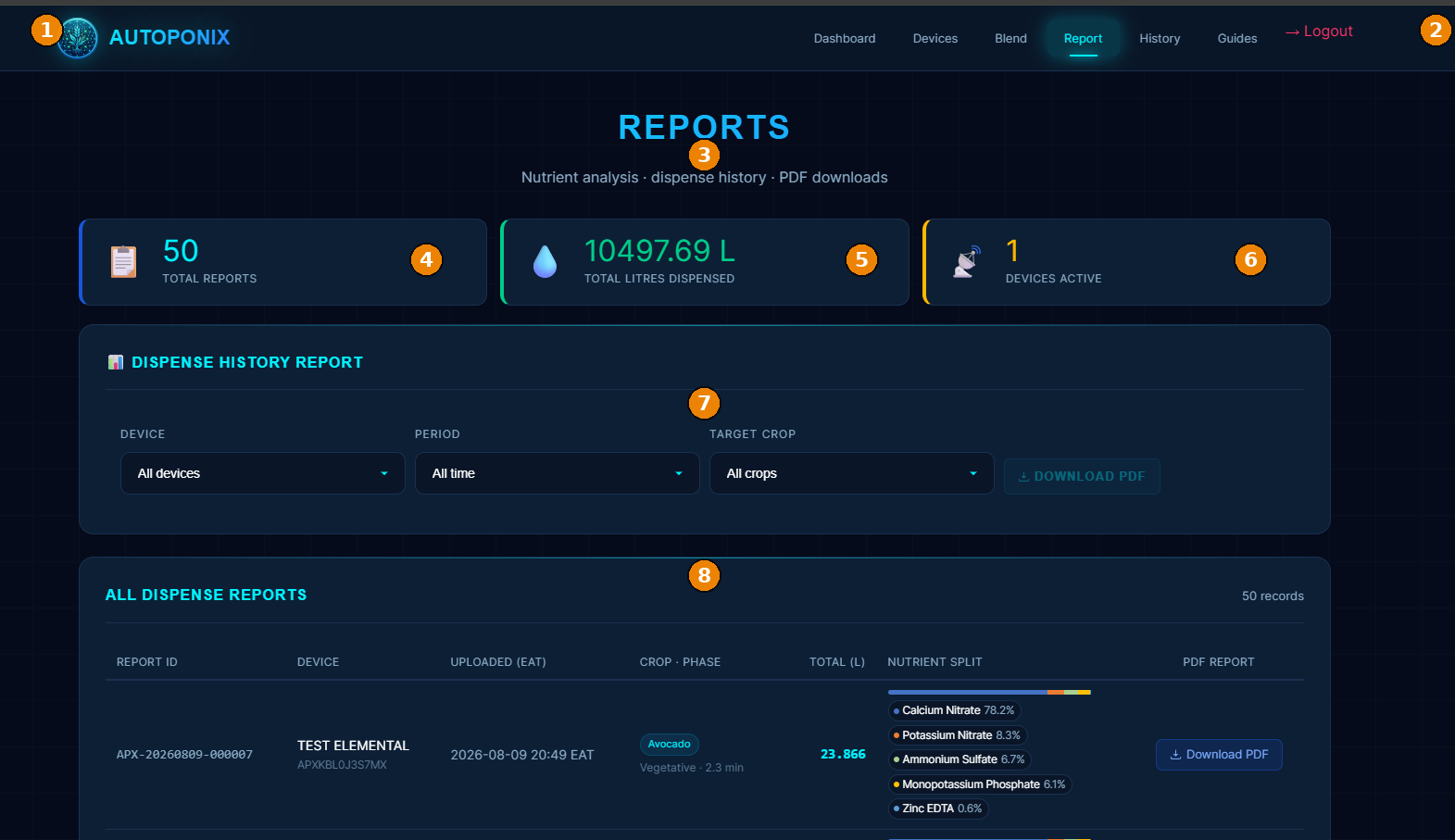The width and height of the screenshot is (1455, 840).
Task: Open the All time period dropdown
Action: click(558, 473)
